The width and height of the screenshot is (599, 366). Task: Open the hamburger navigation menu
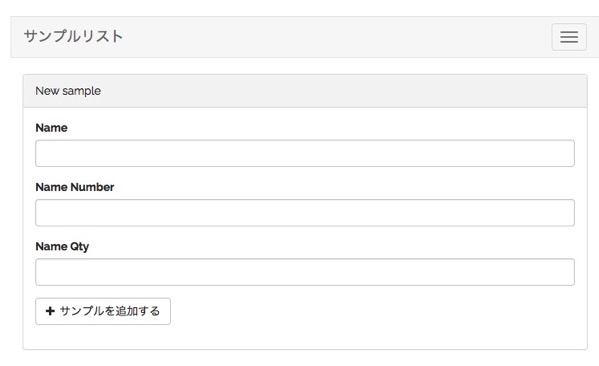(x=569, y=37)
